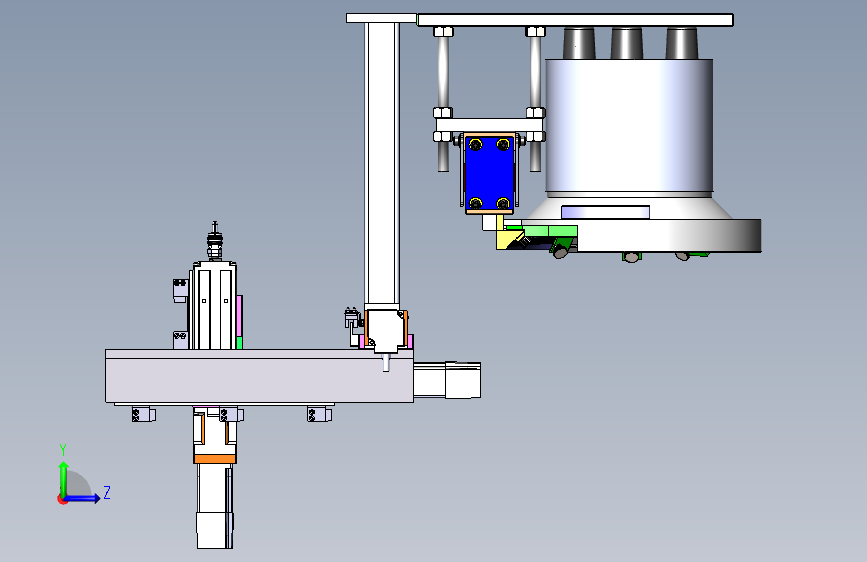Screen dimensions: 867x562
Task: Select the long horizontal gray base beam
Action: [x=259, y=376]
